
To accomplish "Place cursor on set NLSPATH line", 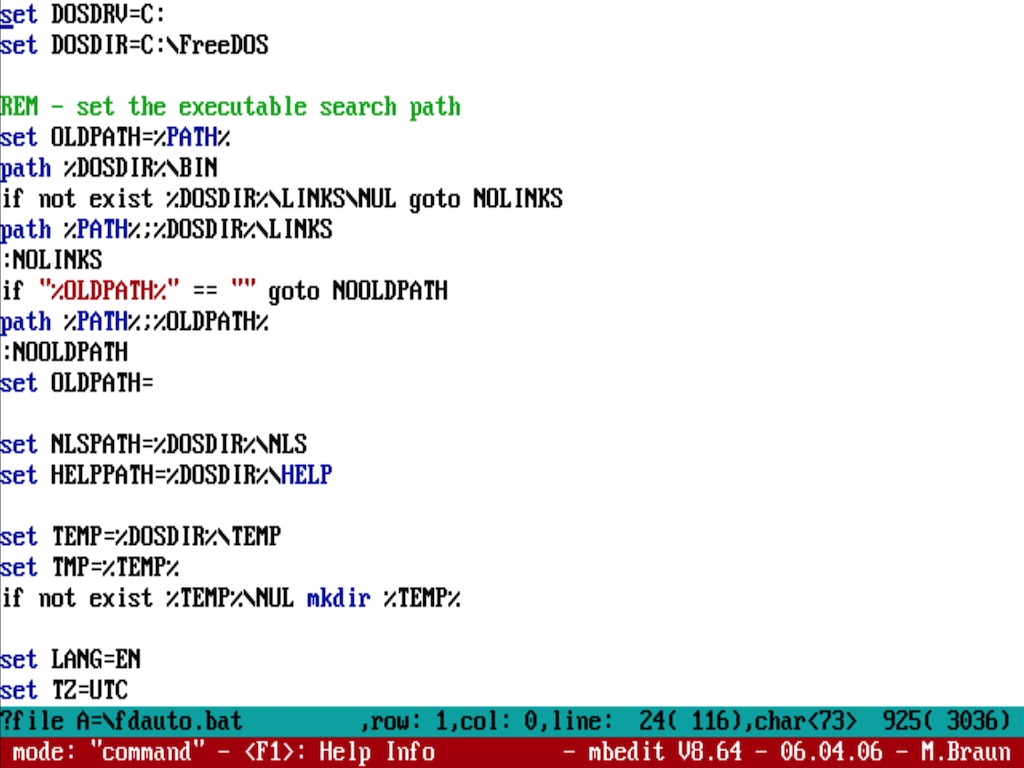I will click(153, 445).
